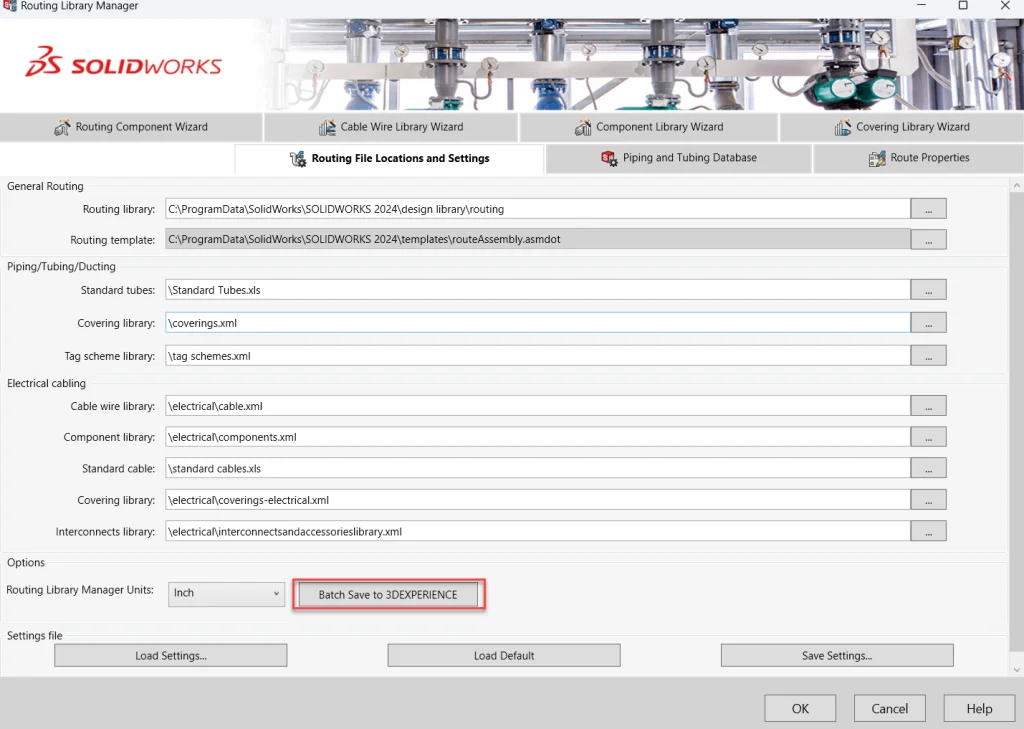Click the Component Library Wizard icon
Image resolution: width=1024 pixels, height=729 pixels.
tap(583, 127)
